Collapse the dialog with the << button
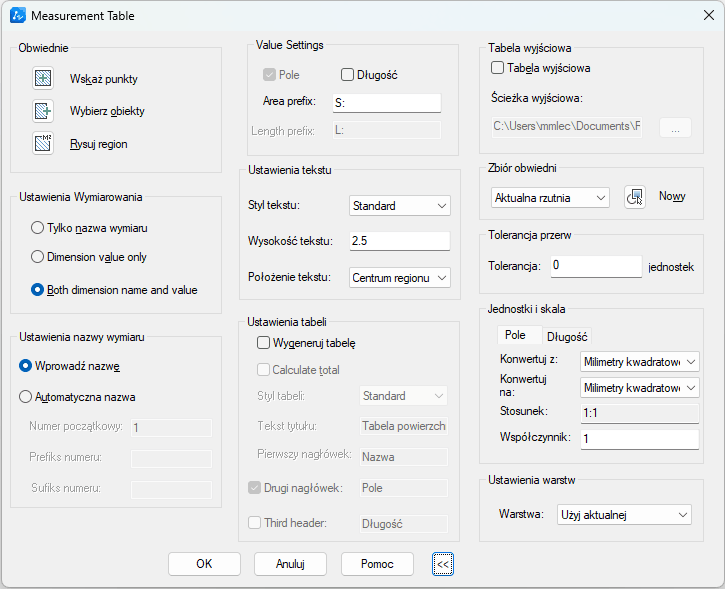The width and height of the screenshot is (725, 589). pyautogui.click(x=443, y=564)
